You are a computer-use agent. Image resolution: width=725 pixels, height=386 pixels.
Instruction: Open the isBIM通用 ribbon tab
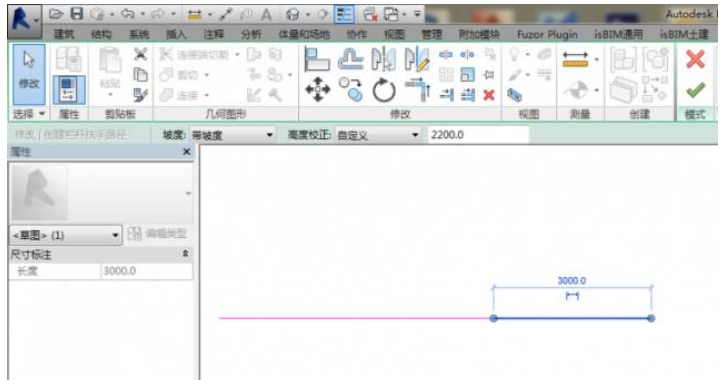pyautogui.click(x=619, y=34)
